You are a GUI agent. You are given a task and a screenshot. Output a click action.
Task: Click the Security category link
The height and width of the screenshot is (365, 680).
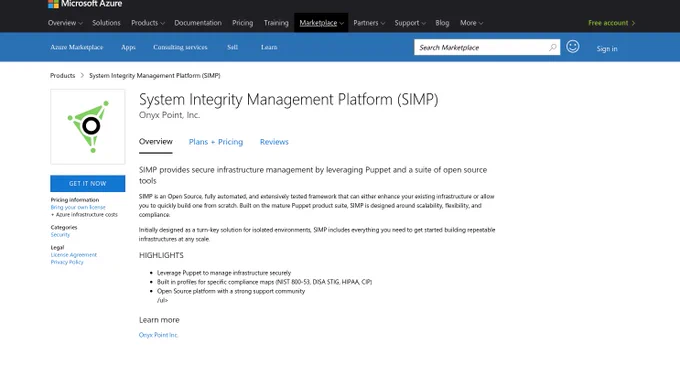point(60,235)
